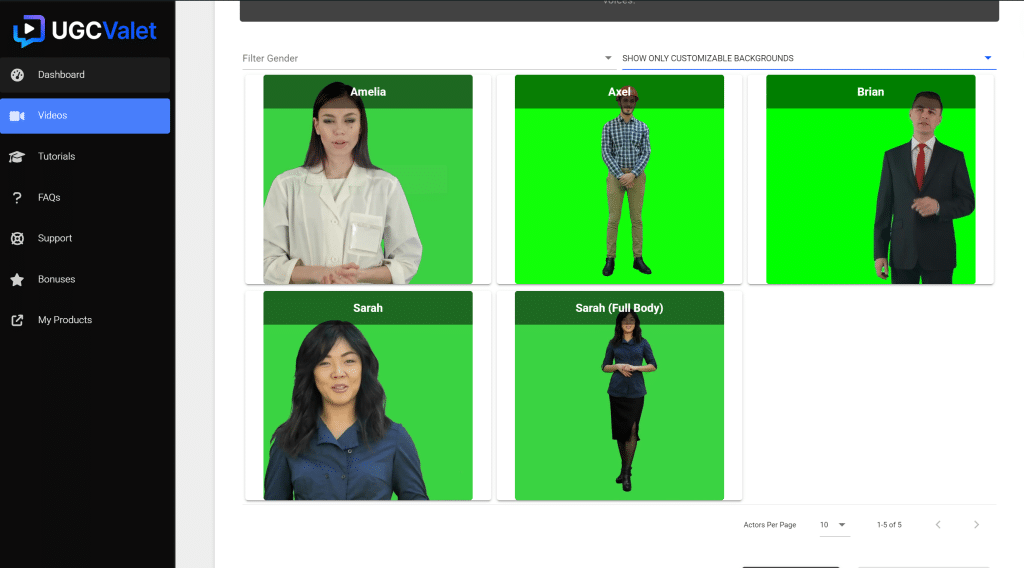Open the Filter Gender dropdown
Viewport: 1024px width, 568px height.
point(428,58)
